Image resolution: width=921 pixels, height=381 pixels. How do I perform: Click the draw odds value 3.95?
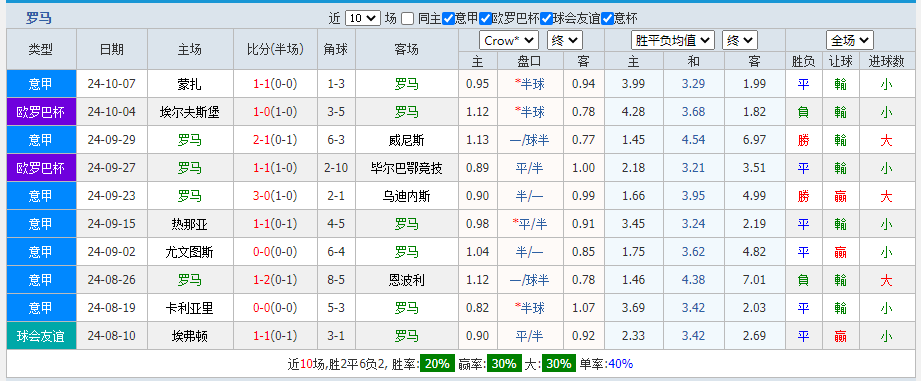(694, 197)
